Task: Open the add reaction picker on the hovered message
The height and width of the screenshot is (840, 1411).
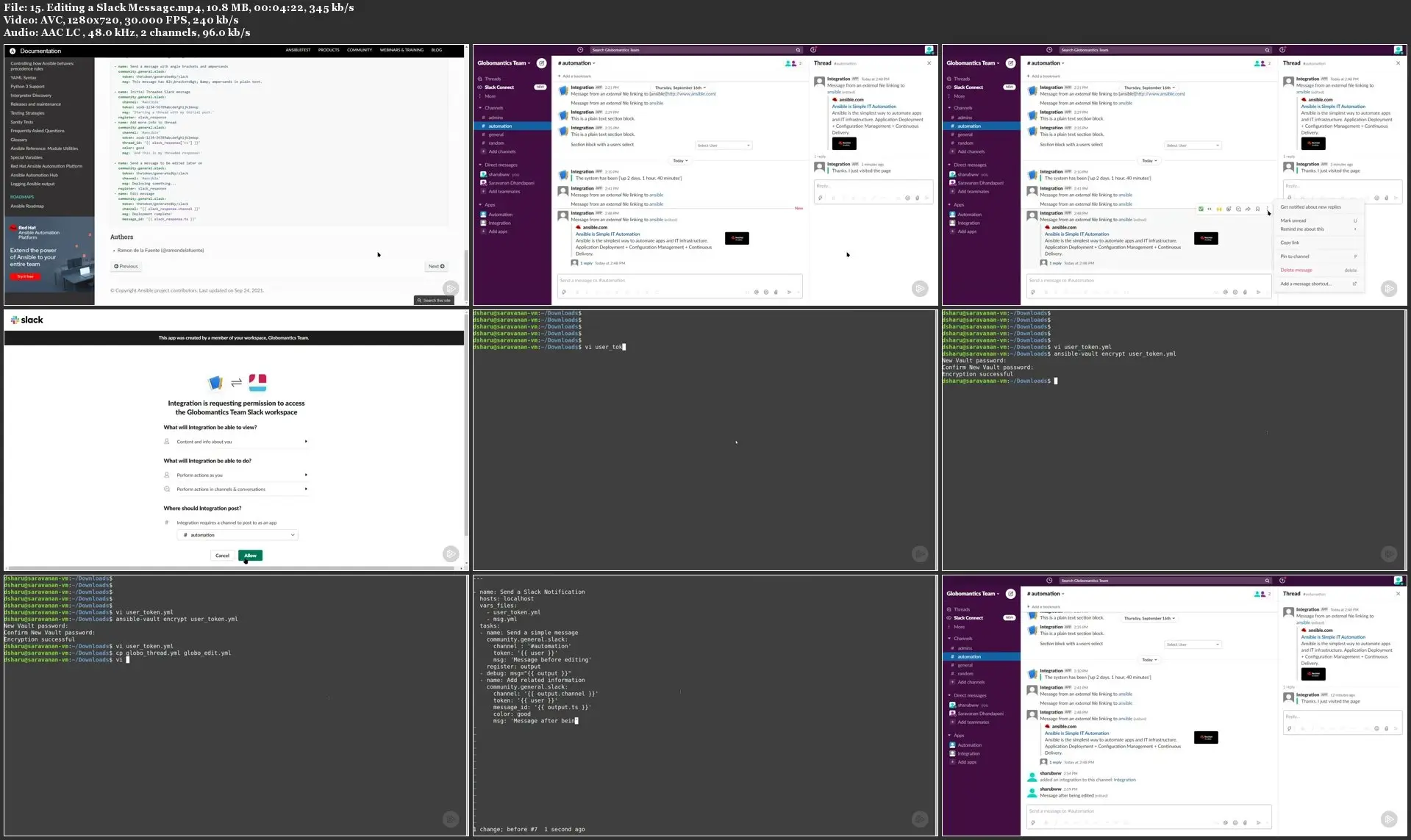Action: coord(1229,209)
